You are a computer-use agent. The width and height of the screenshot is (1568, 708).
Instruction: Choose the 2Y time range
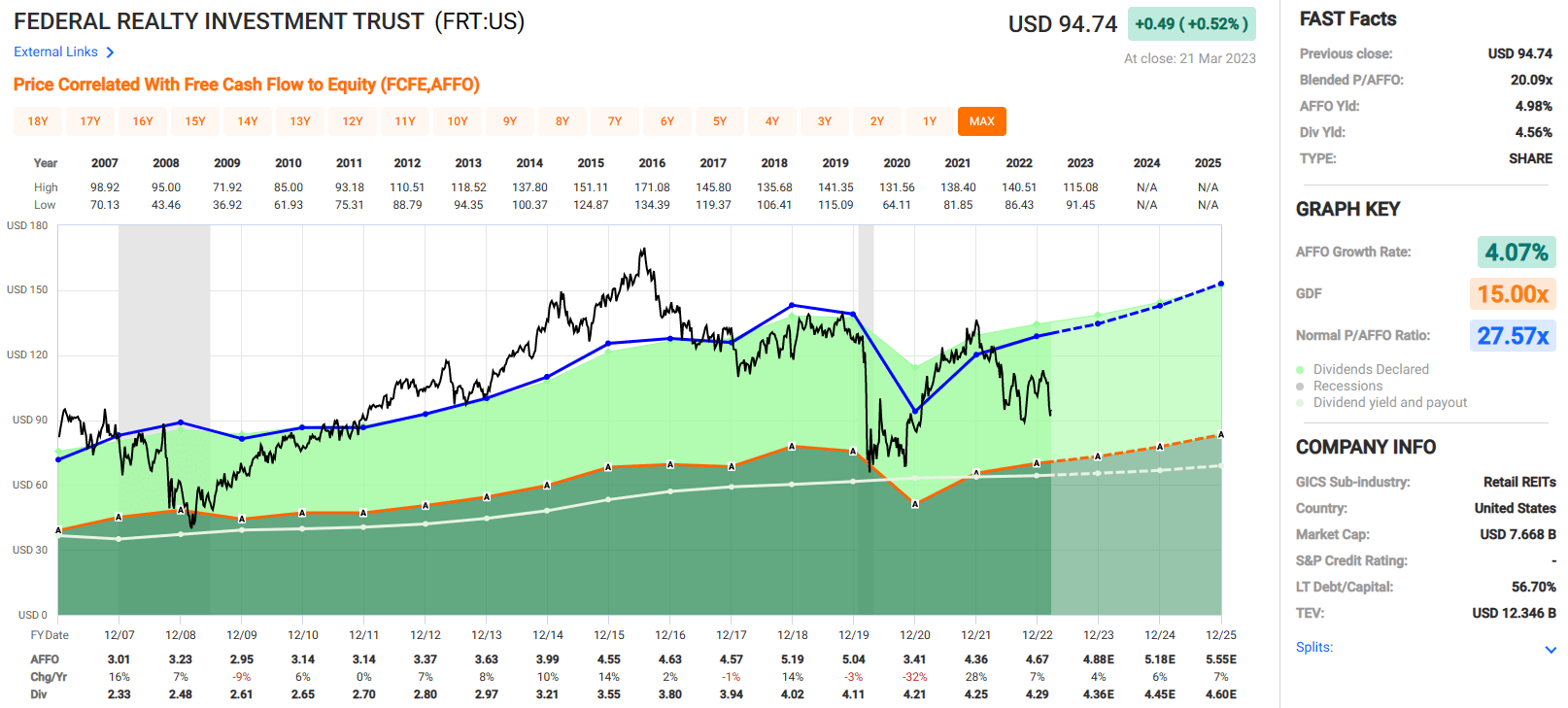[x=877, y=121]
